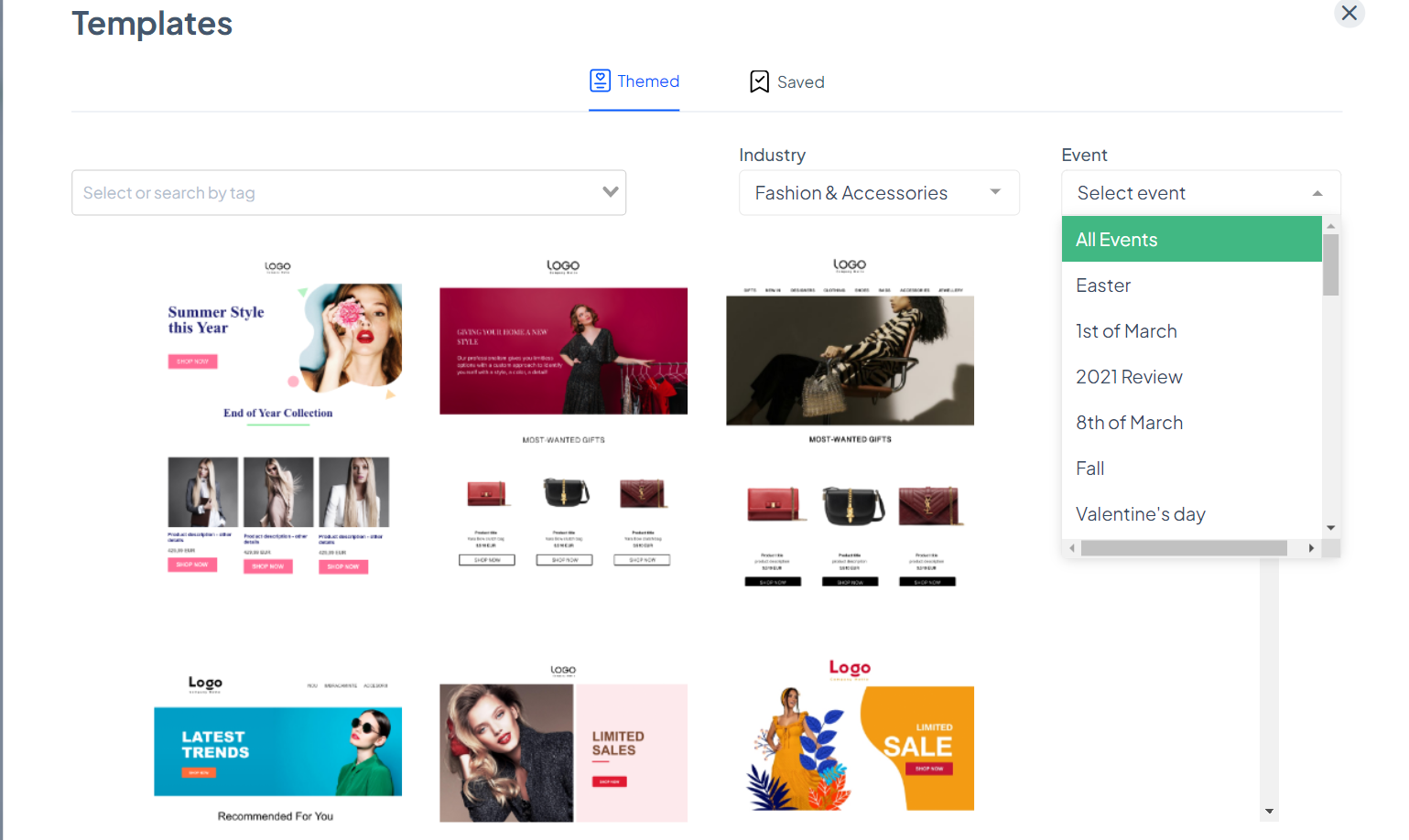The image size is (1409, 840).
Task: Select the 8th of March event
Action: pyautogui.click(x=1129, y=423)
